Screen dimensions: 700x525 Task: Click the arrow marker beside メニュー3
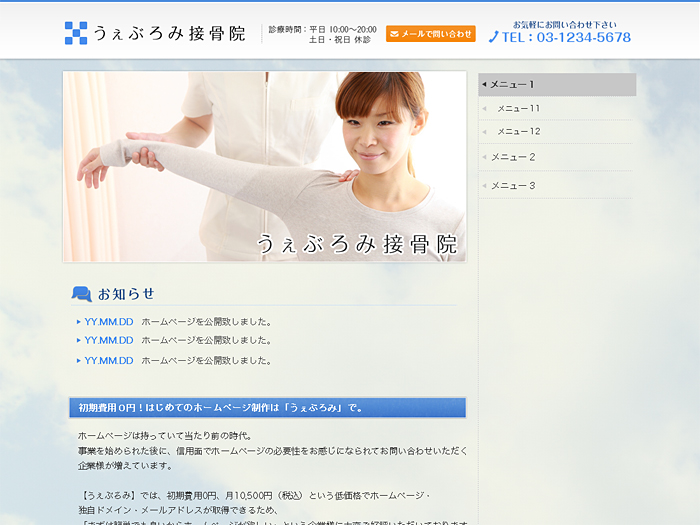pos(484,186)
